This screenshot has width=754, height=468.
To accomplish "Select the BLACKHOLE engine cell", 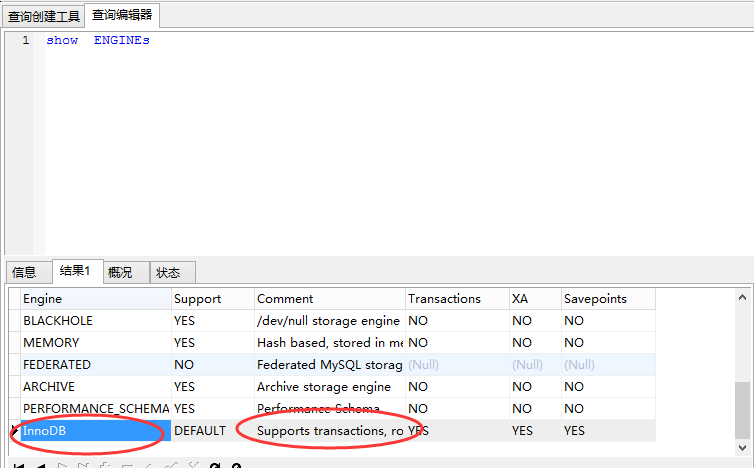I will pyautogui.click(x=95, y=321).
